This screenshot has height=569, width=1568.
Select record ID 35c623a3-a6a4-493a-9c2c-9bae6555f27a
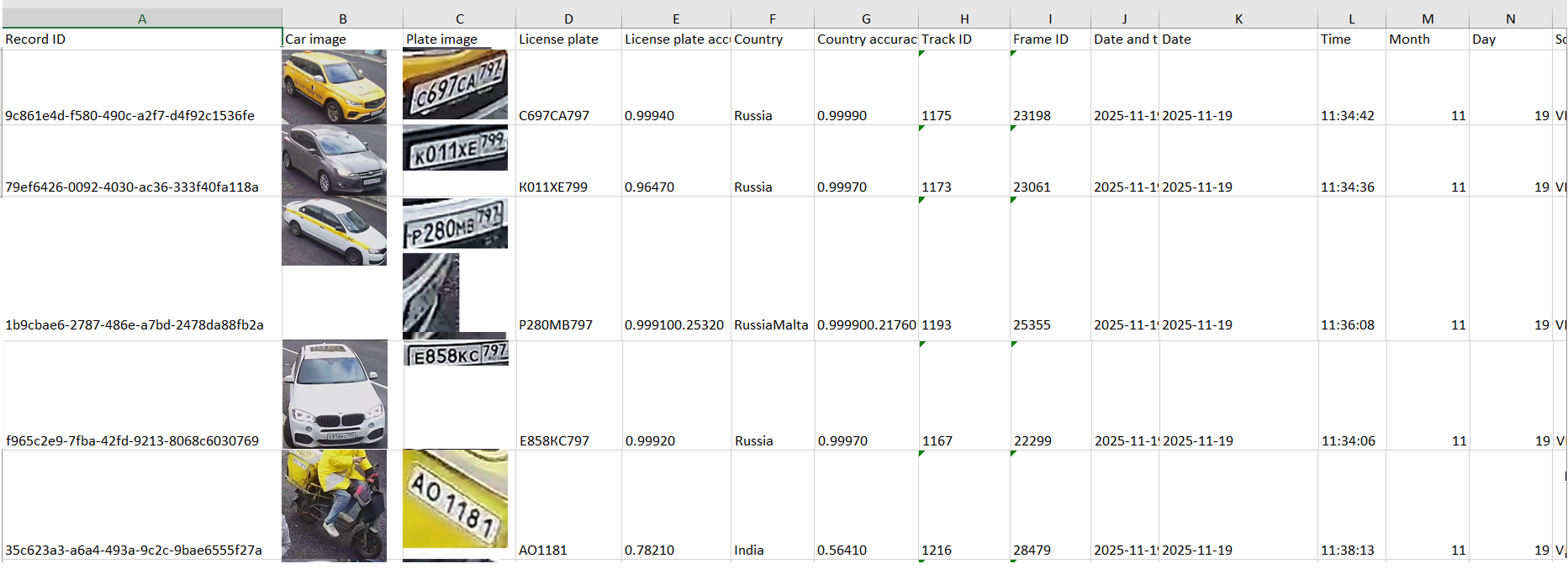[142, 505]
